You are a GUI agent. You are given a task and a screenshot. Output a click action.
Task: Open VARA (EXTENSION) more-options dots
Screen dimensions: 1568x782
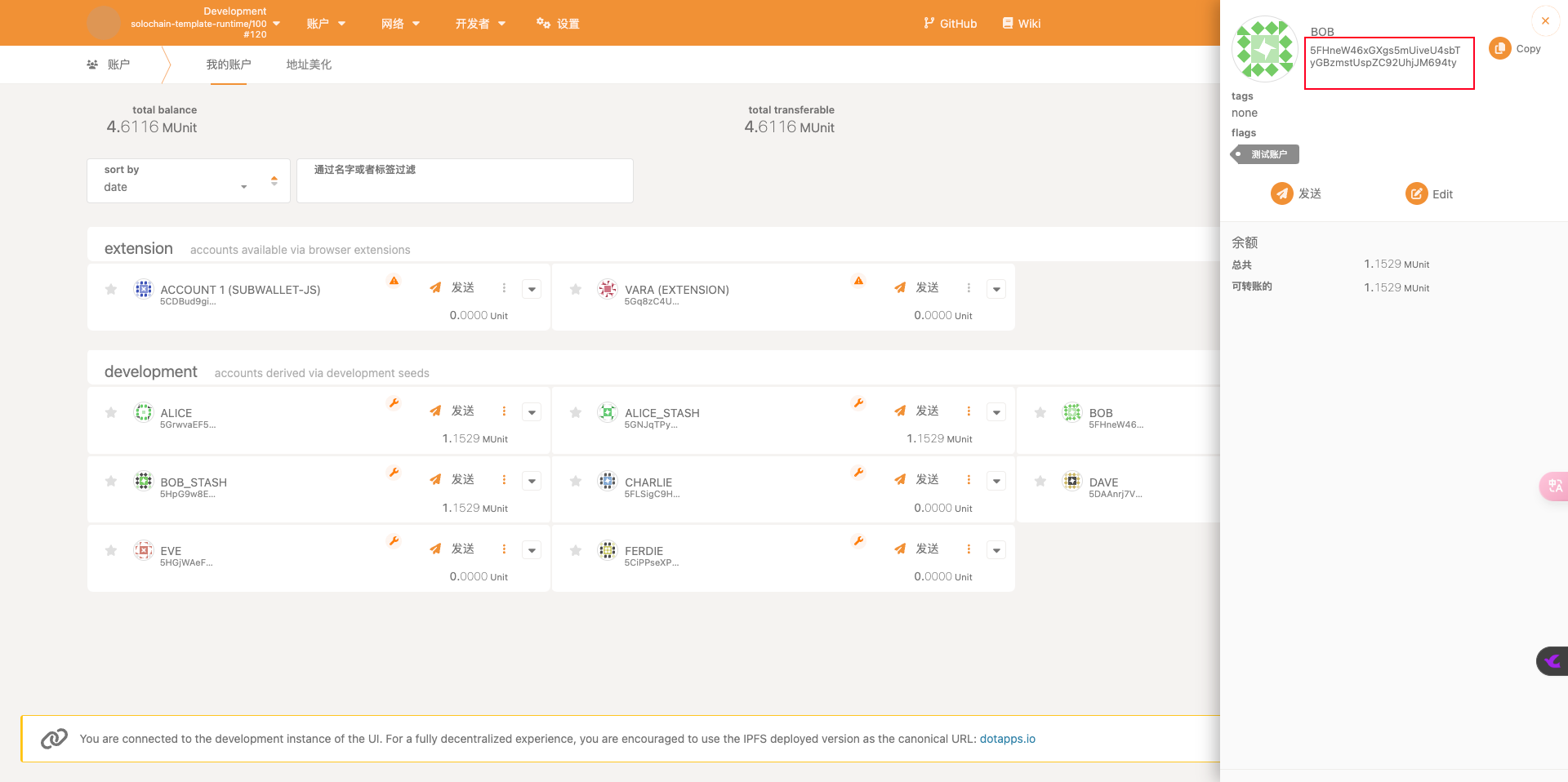969,288
